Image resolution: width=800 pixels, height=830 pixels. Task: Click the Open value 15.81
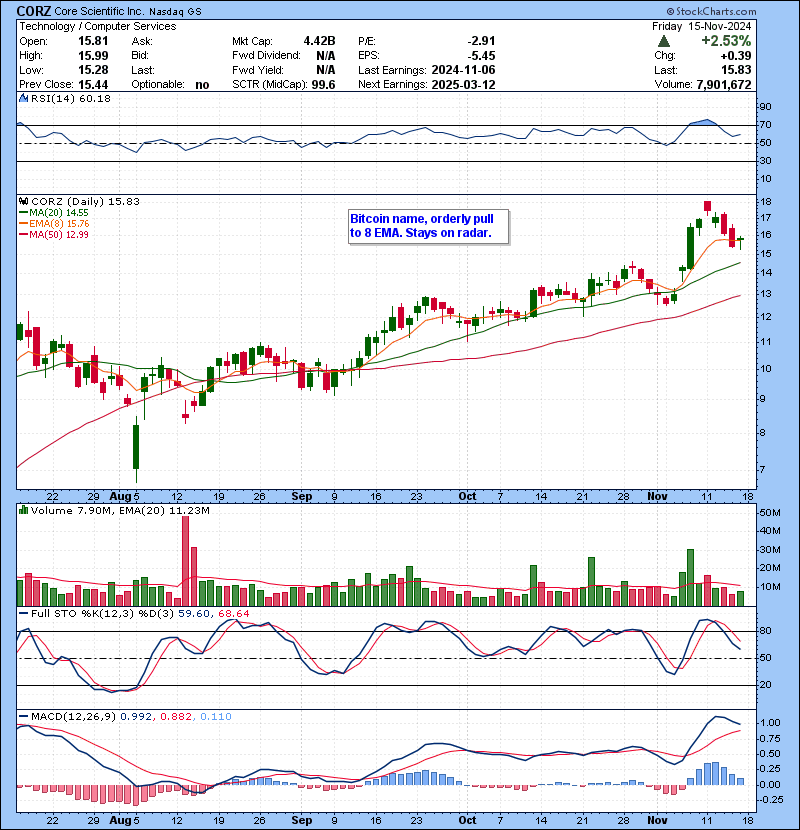click(93, 41)
